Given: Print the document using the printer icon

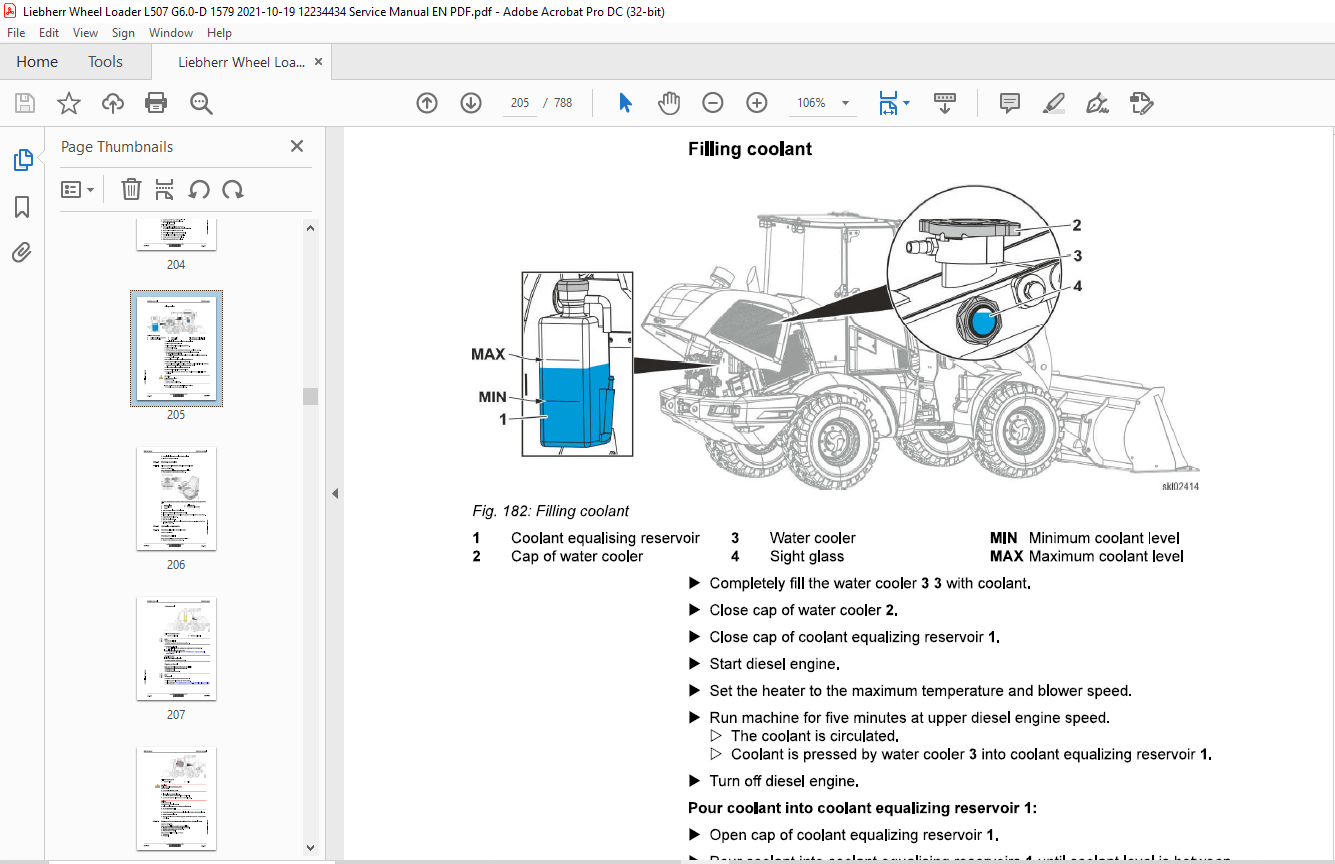Looking at the screenshot, I should [156, 103].
